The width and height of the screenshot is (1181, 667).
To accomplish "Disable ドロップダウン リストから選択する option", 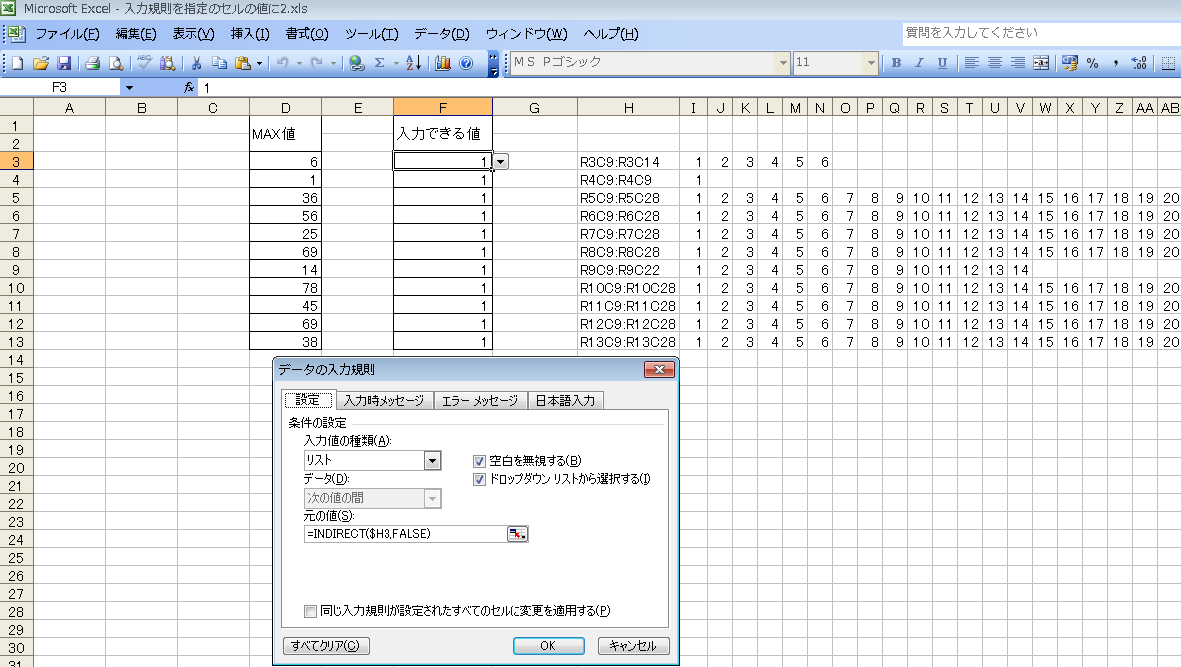I will [478, 479].
